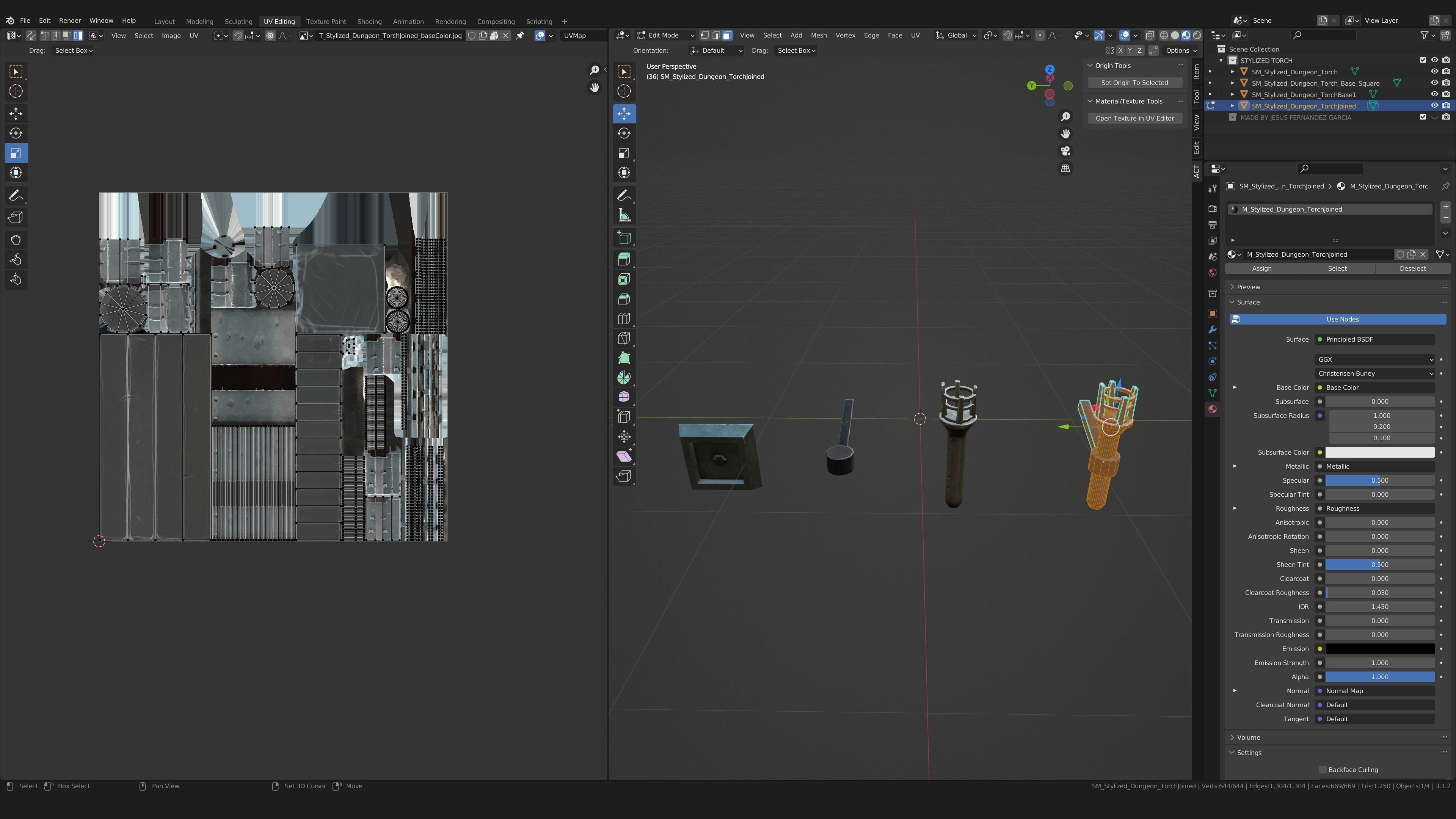Select the Rotate tool in the UV editor toolbar
Screen dimensions: 1456x819
coord(16,133)
